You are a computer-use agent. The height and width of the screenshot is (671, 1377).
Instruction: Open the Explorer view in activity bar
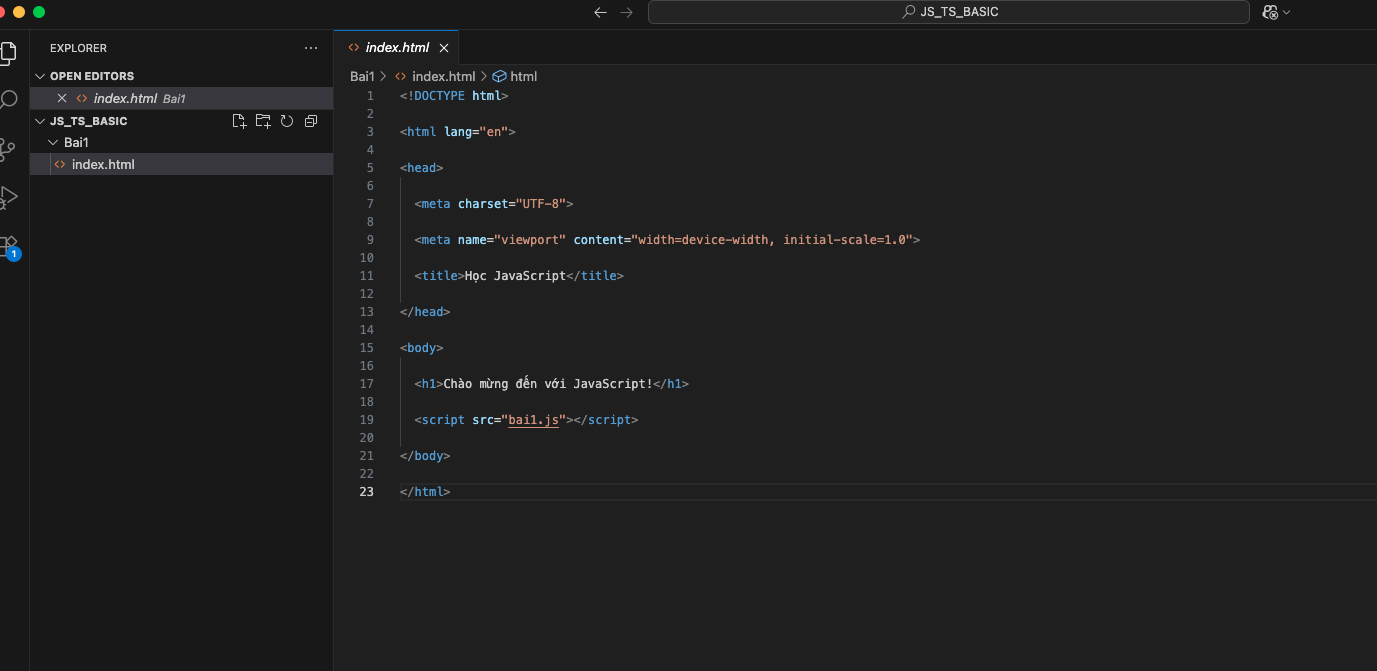[8, 52]
